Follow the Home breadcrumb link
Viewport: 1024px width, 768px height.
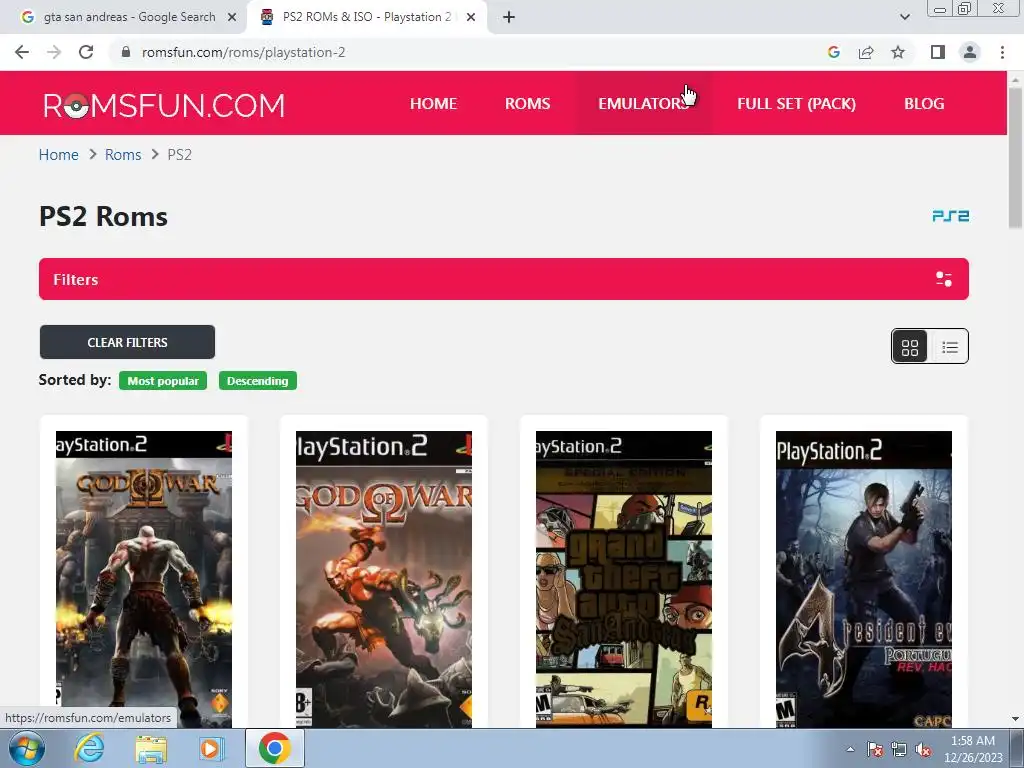tap(59, 155)
